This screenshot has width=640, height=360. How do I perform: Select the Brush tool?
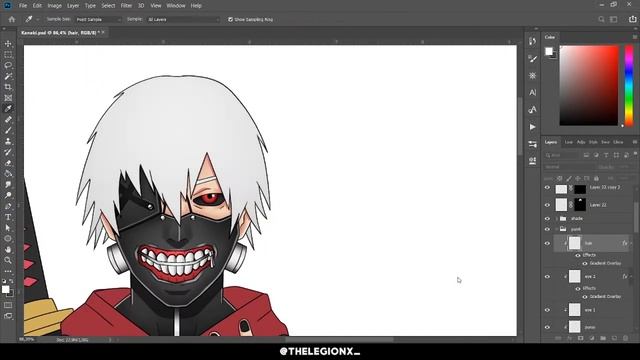(8, 130)
